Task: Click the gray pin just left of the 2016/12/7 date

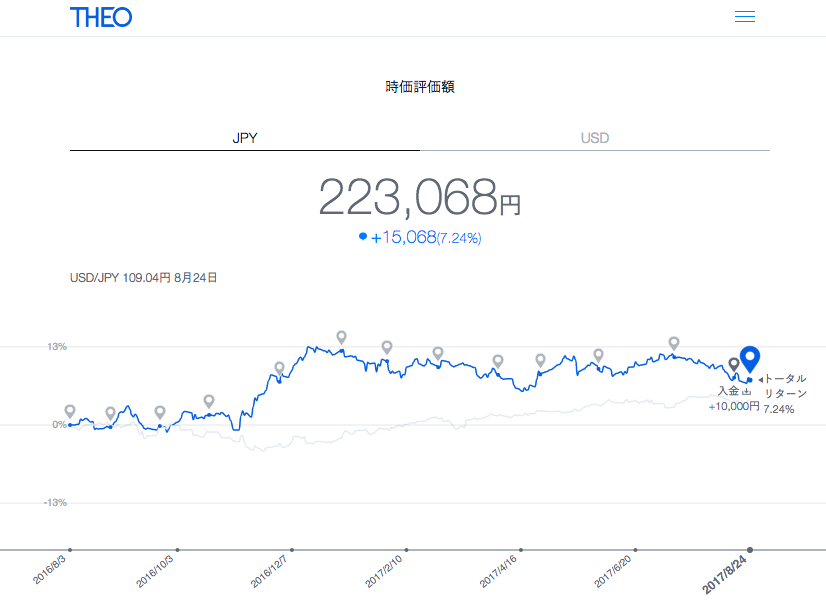Action: 280,368
